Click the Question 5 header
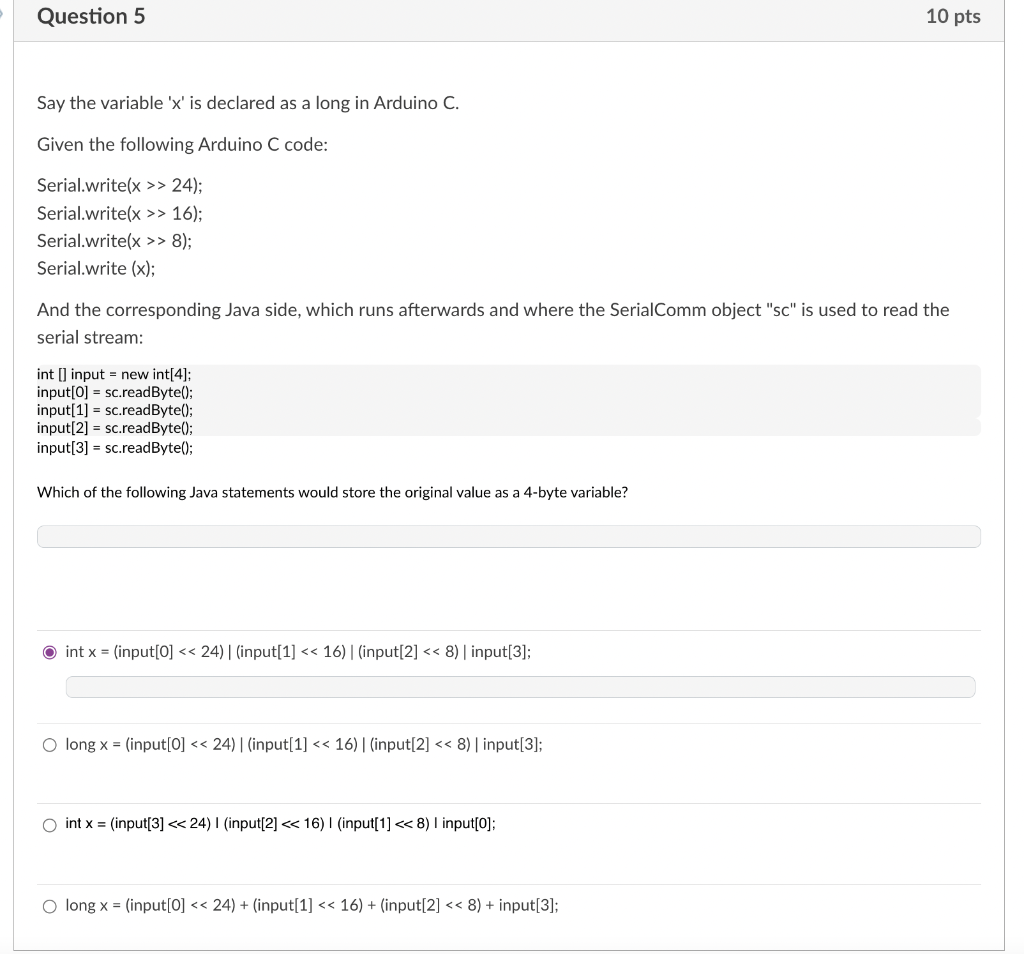Image resolution: width=1024 pixels, height=954 pixels. tap(91, 16)
